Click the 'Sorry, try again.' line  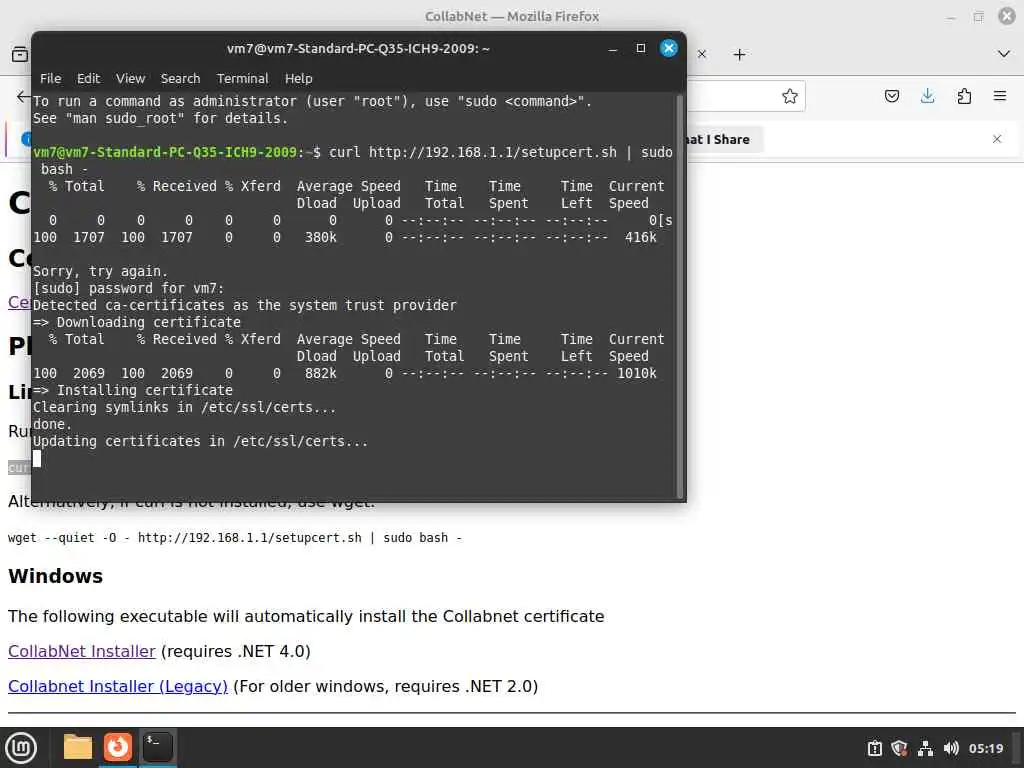(101, 272)
